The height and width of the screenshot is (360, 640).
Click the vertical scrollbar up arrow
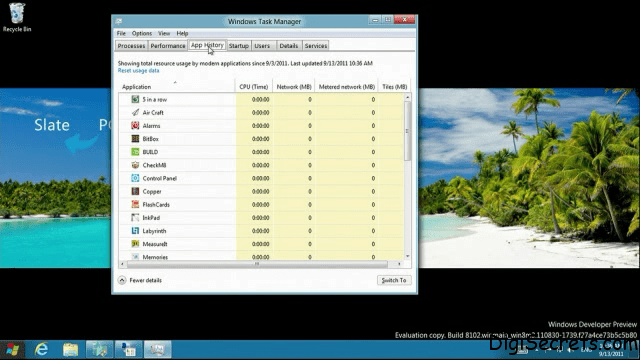[407, 98]
